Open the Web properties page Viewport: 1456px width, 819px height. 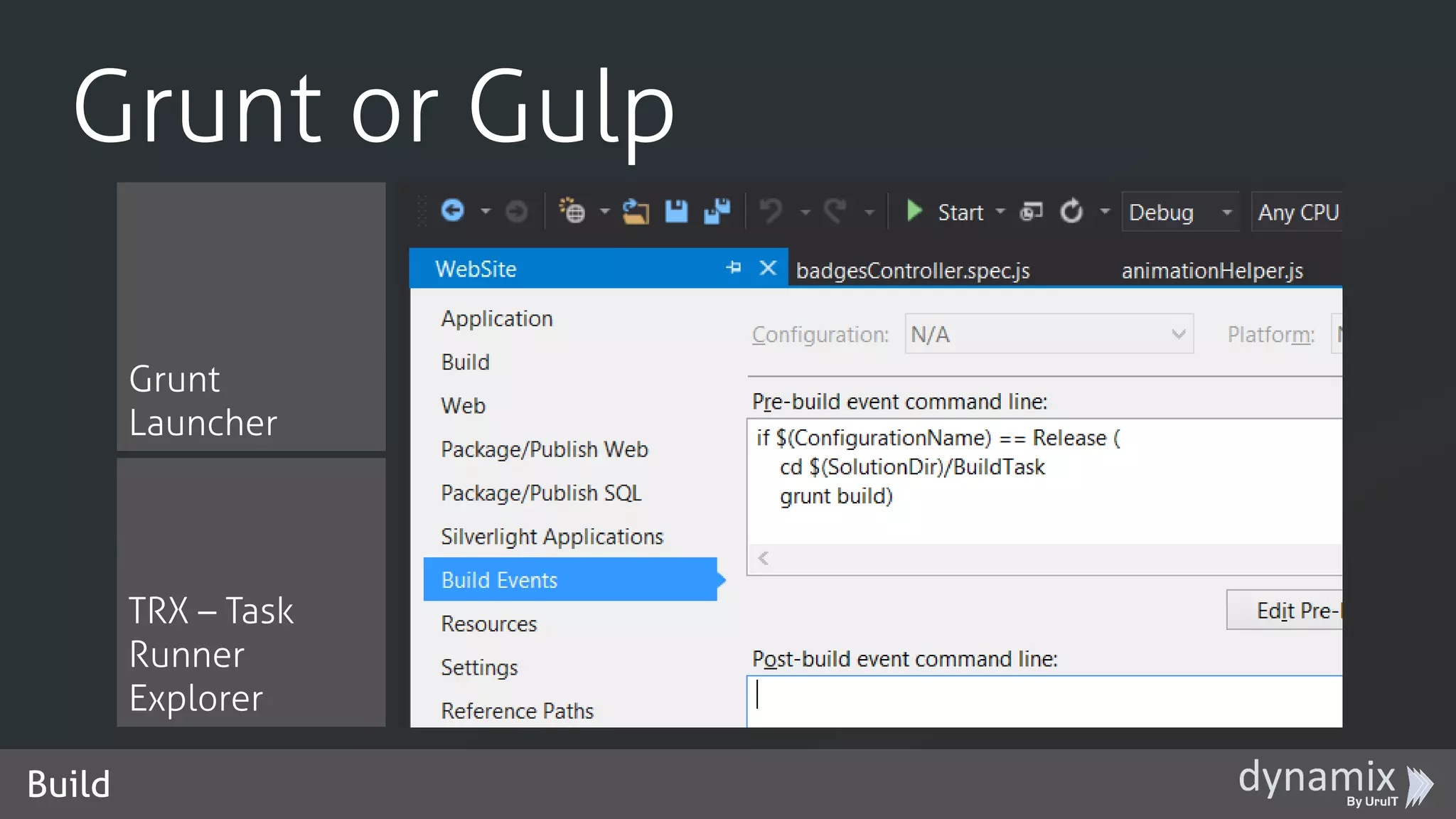(x=464, y=406)
